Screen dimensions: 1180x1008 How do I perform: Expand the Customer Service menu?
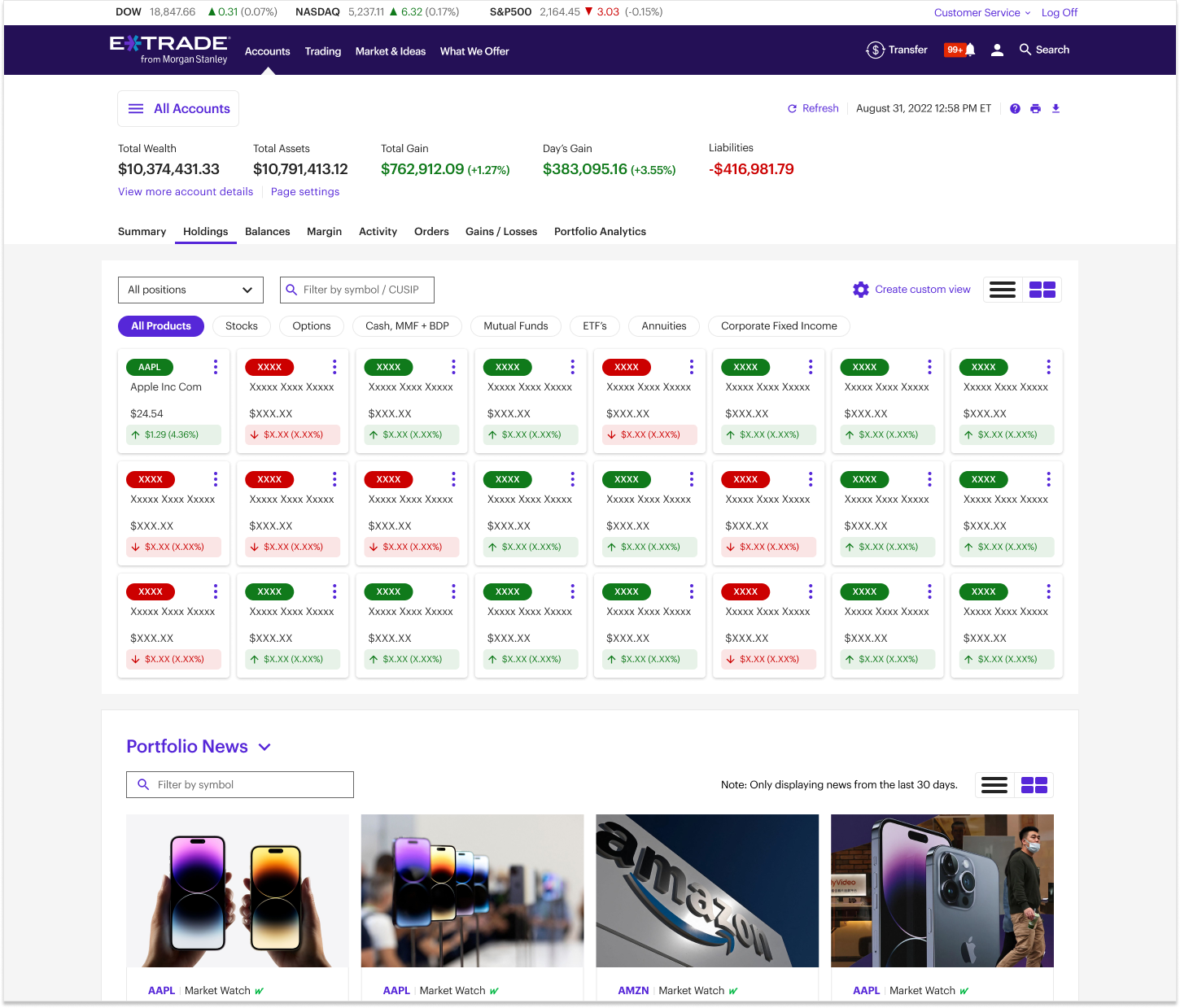982,12
